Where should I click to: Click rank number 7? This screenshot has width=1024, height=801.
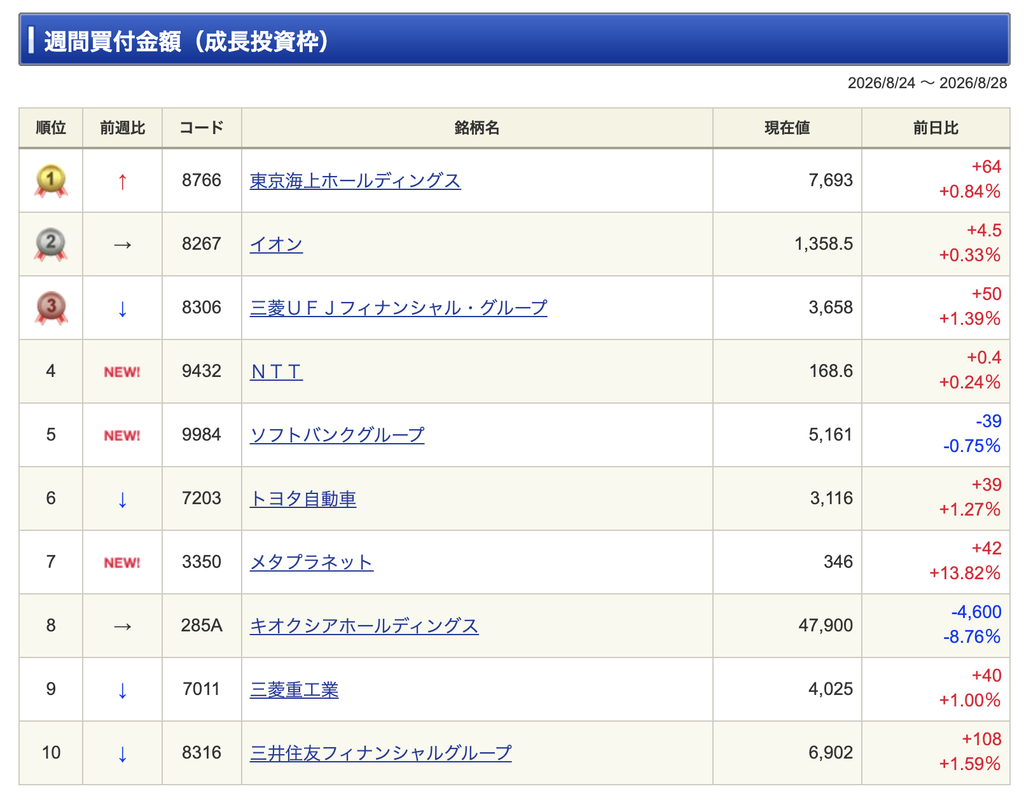click(x=51, y=562)
